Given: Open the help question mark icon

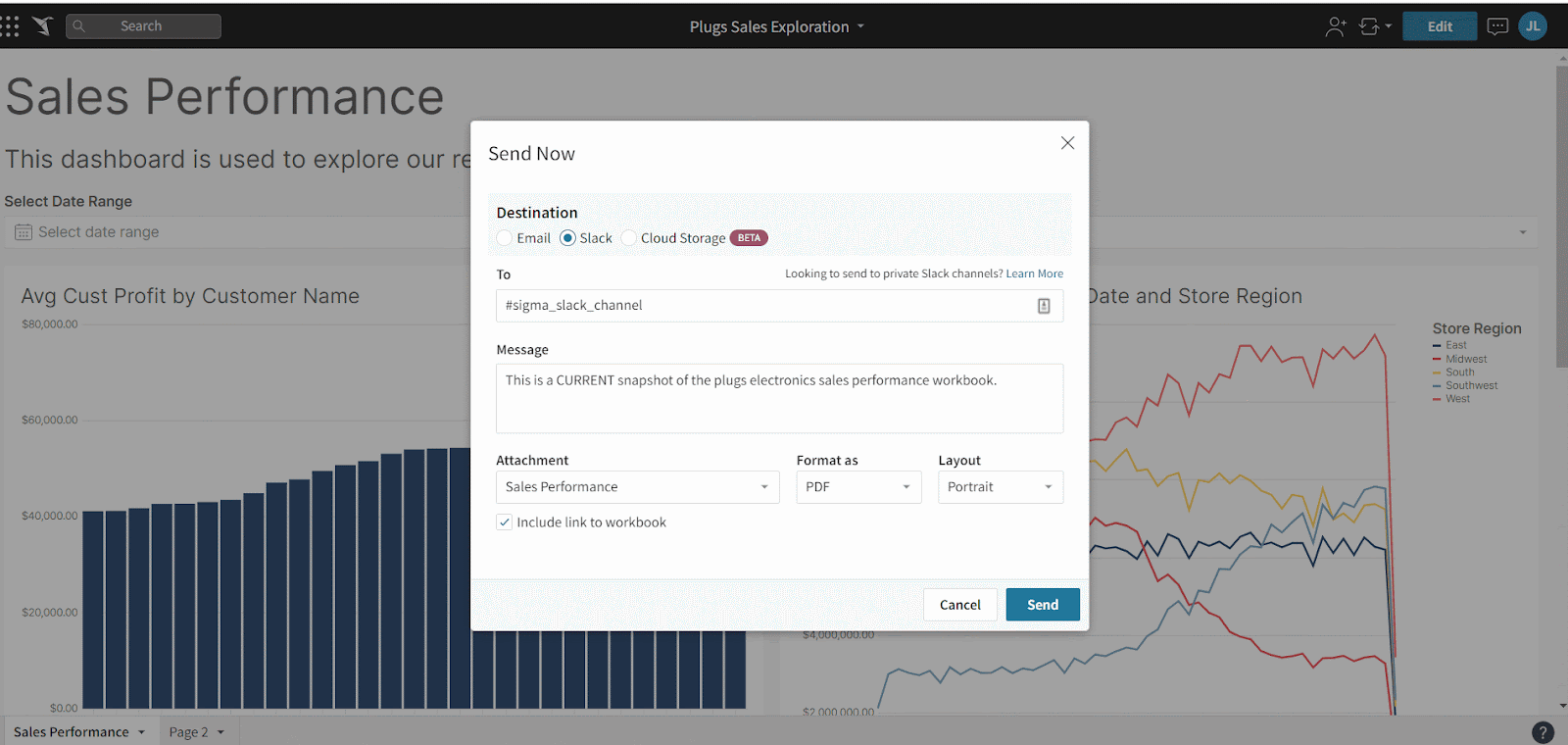Looking at the screenshot, I should coord(1543,732).
